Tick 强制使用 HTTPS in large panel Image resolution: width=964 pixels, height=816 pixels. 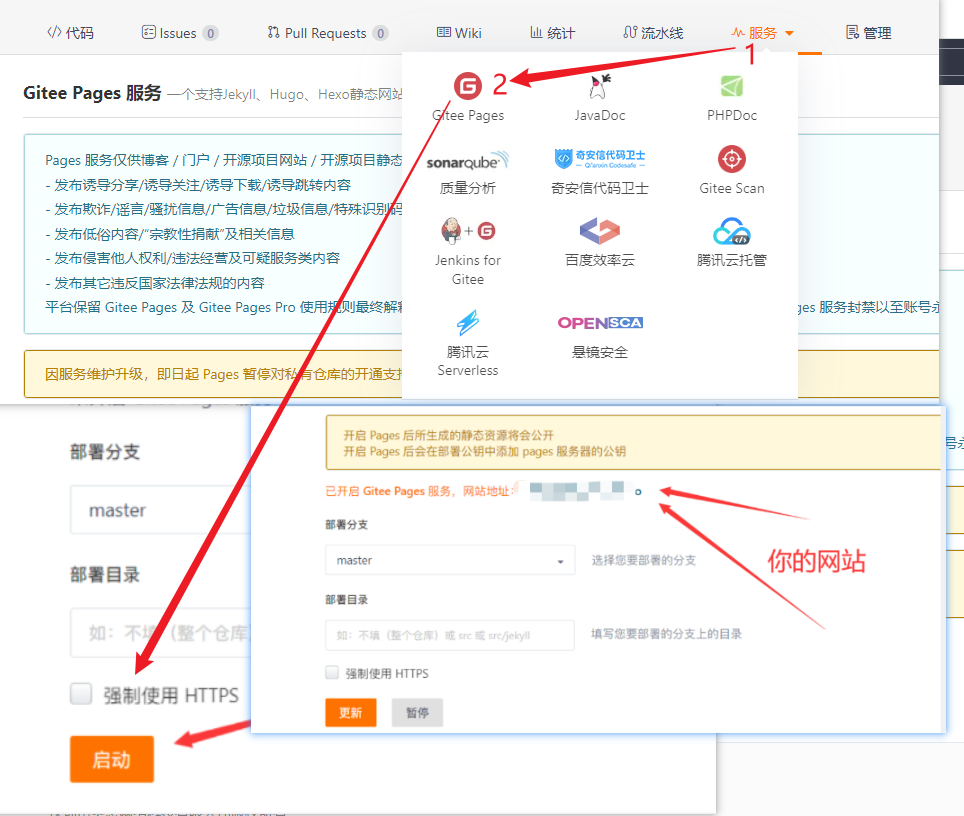pos(81,694)
